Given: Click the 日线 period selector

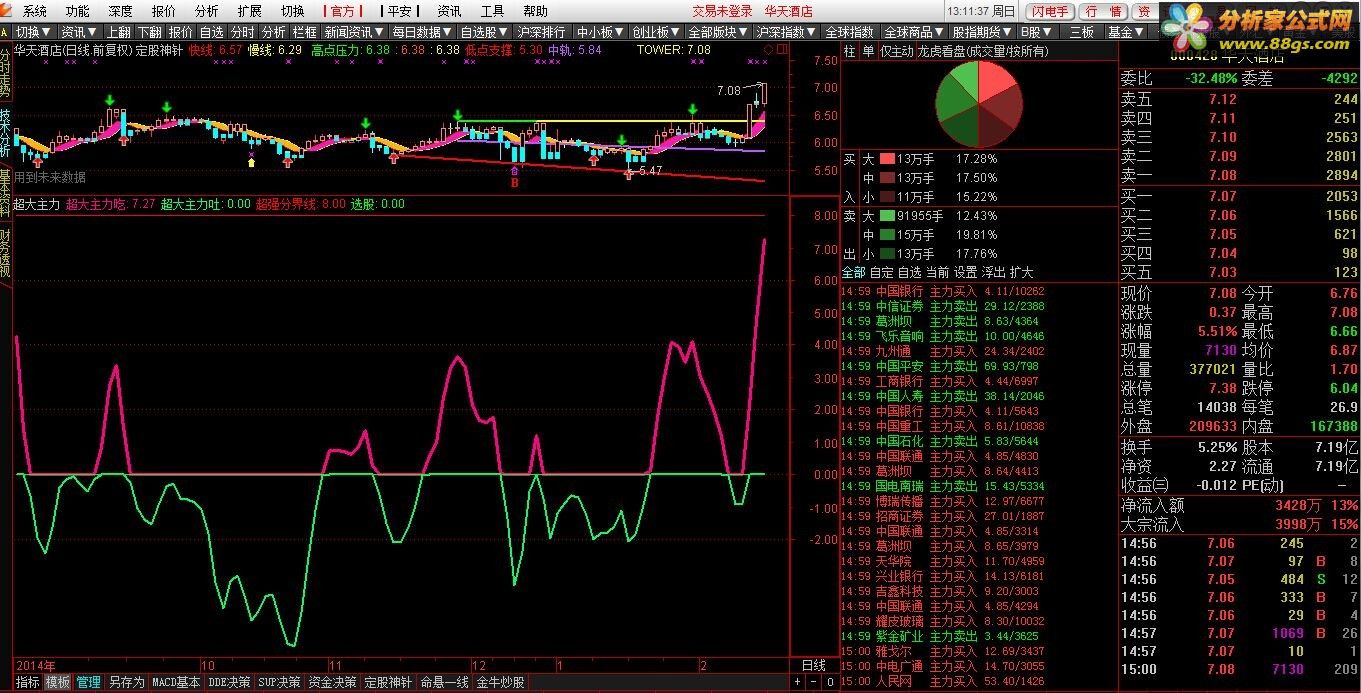Looking at the screenshot, I should coord(814,665).
